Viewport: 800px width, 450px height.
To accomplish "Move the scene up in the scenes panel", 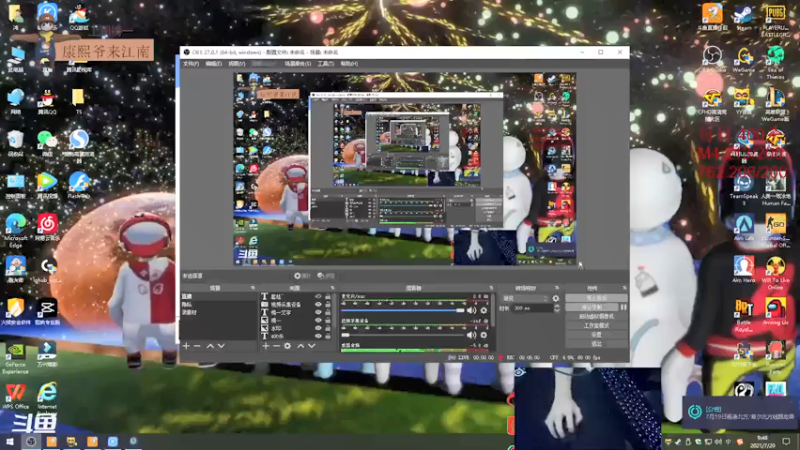I will (210, 346).
